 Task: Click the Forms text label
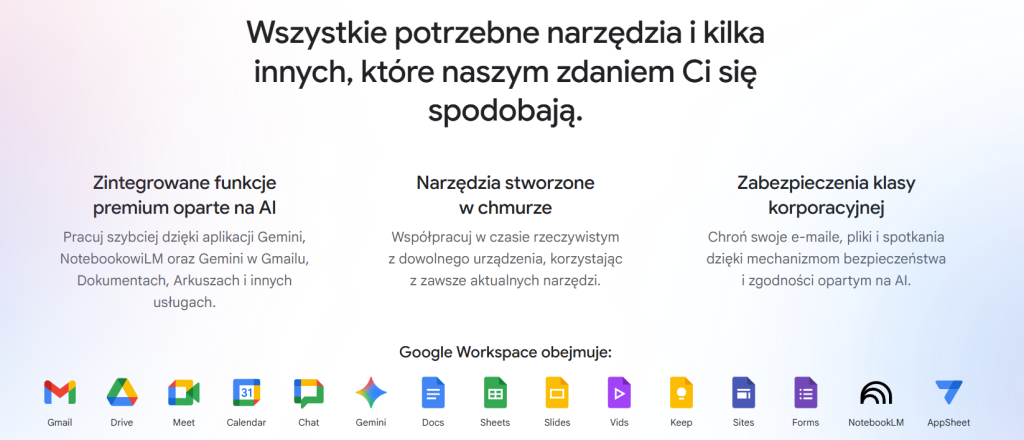tap(805, 422)
